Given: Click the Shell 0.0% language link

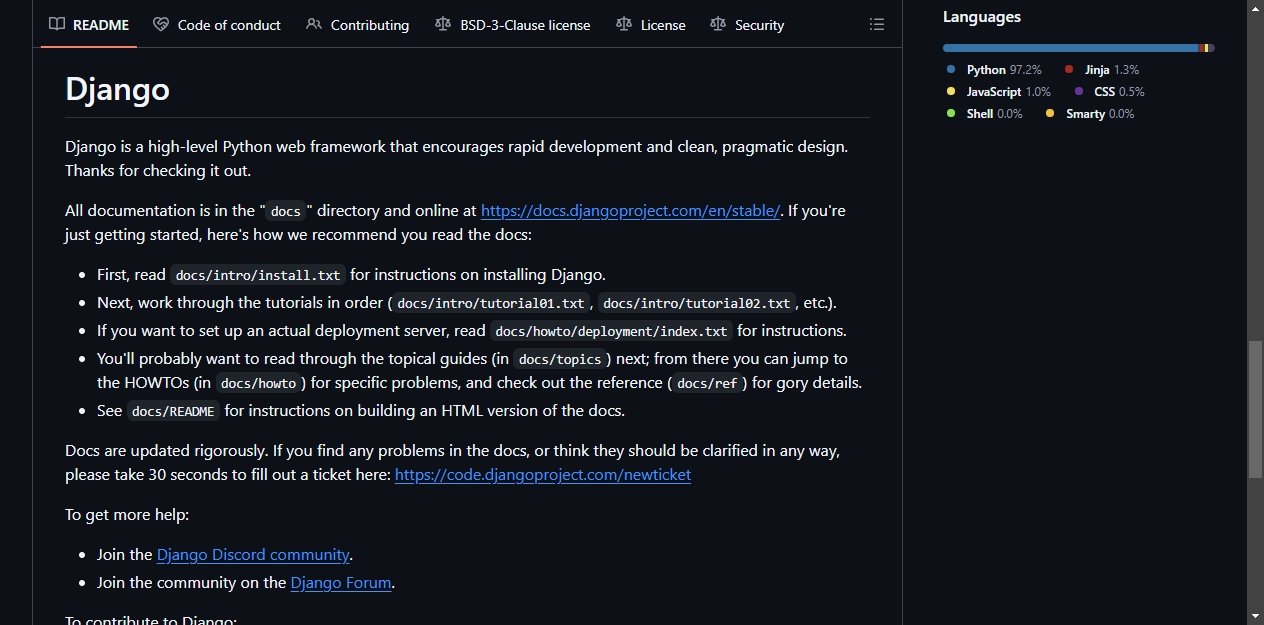Looking at the screenshot, I should point(985,114).
